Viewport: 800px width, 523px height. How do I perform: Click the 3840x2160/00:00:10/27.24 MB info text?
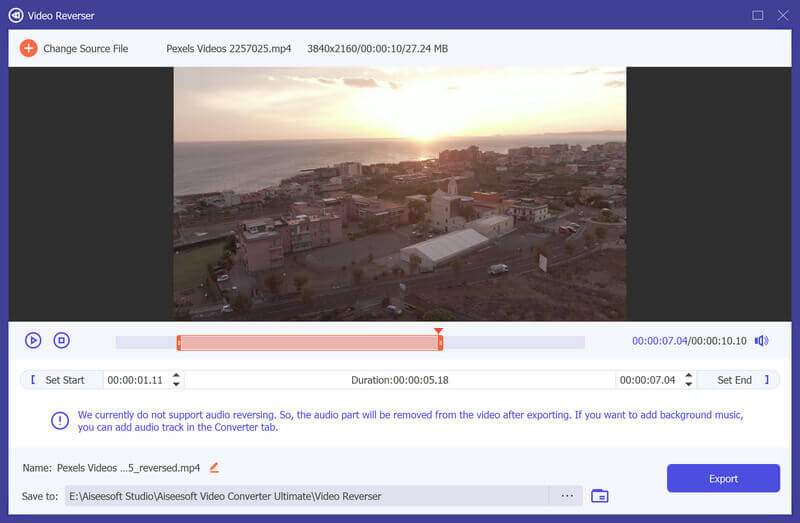(x=378, y=48)
